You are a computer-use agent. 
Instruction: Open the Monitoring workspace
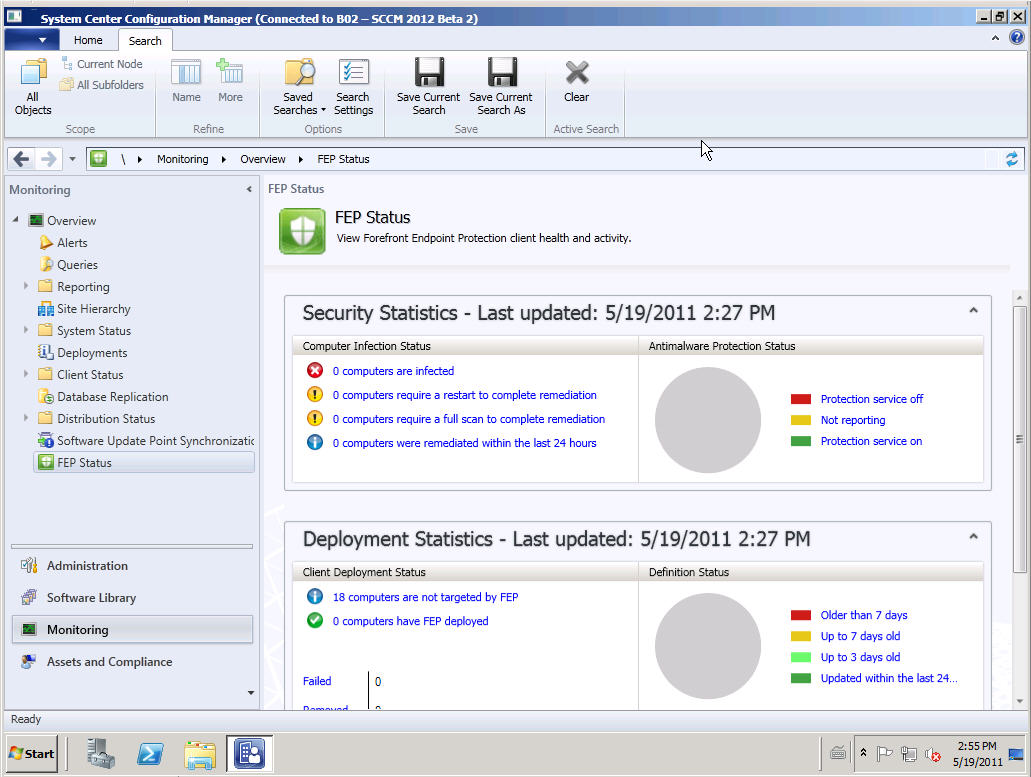coord(132,630)
